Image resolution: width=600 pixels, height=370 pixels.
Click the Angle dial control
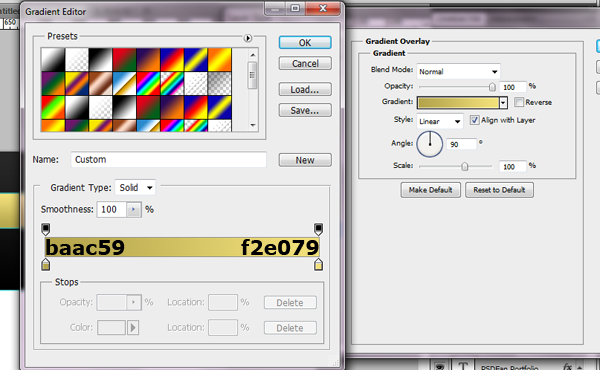430,144
